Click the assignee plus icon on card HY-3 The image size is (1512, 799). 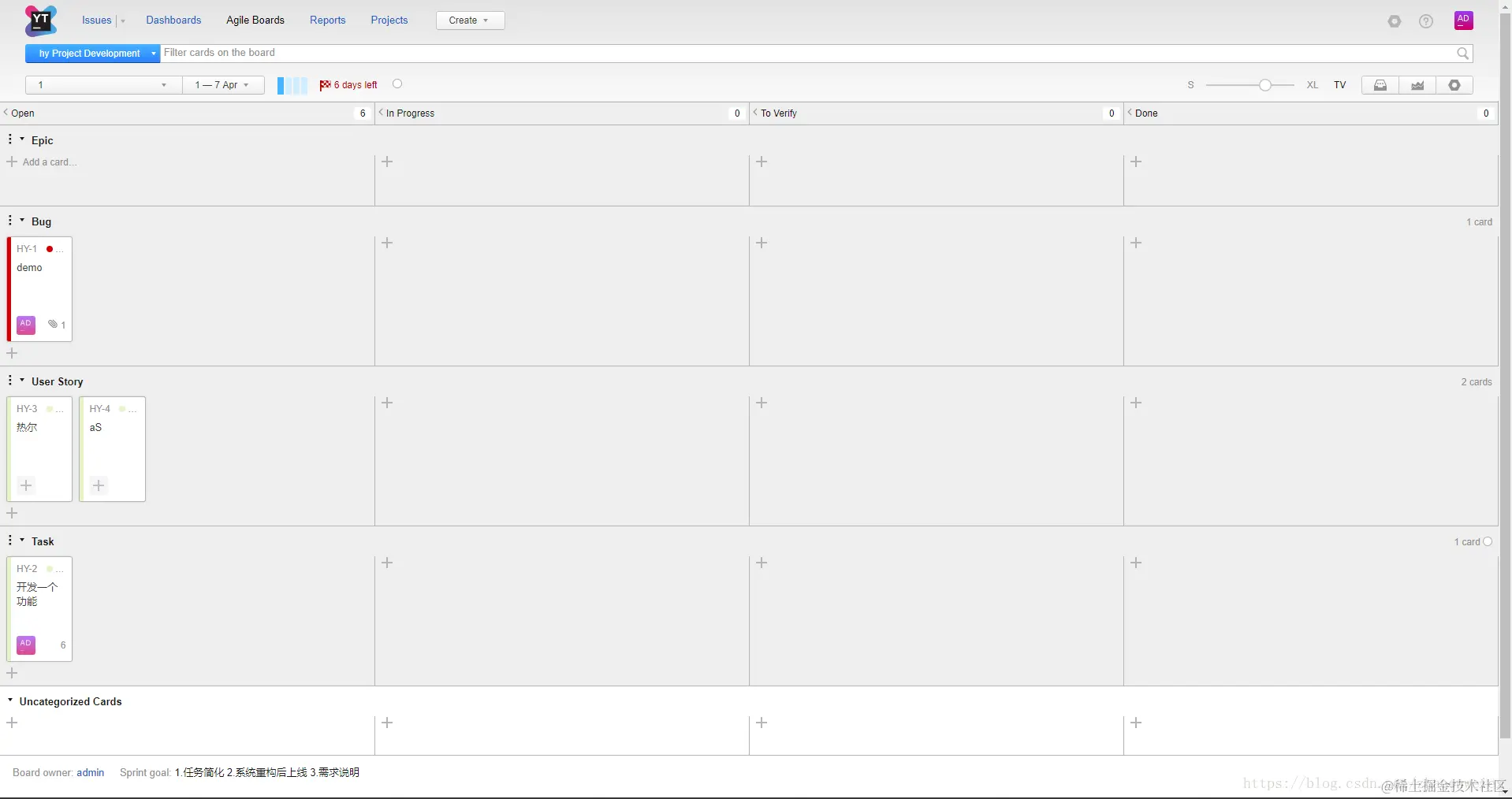(26, 485)
